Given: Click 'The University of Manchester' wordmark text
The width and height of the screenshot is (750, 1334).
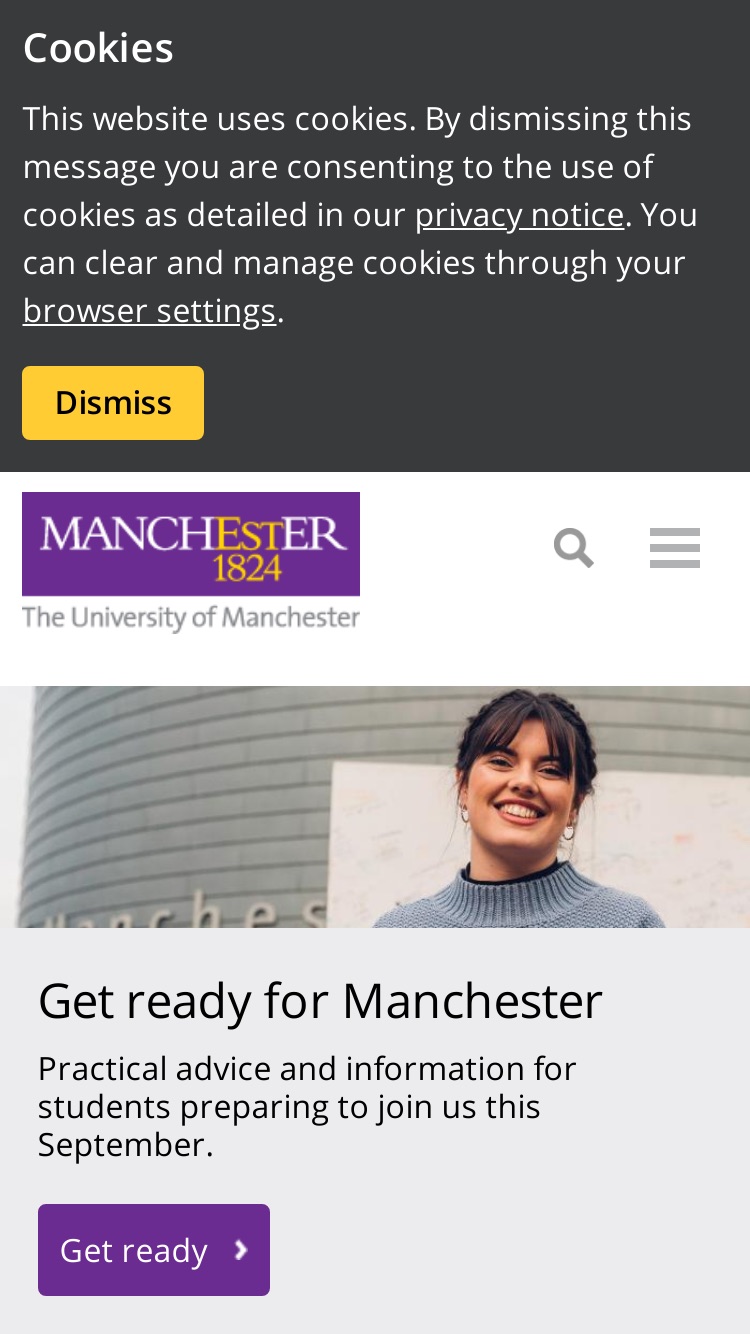Looking at the screenshot, I should (191, 617).
